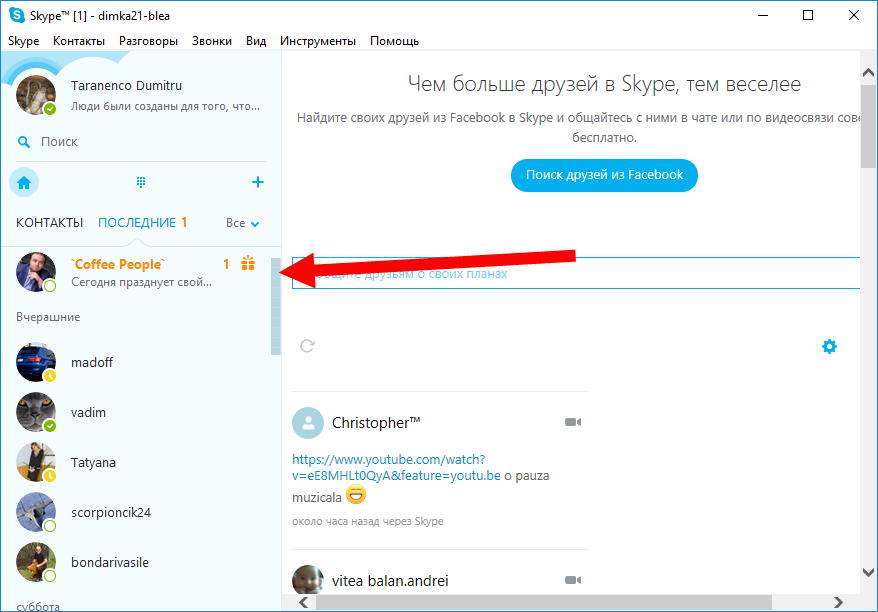878x612 pixels.
Task: Click bondarivasile's avatar picture
Action: 36,562
